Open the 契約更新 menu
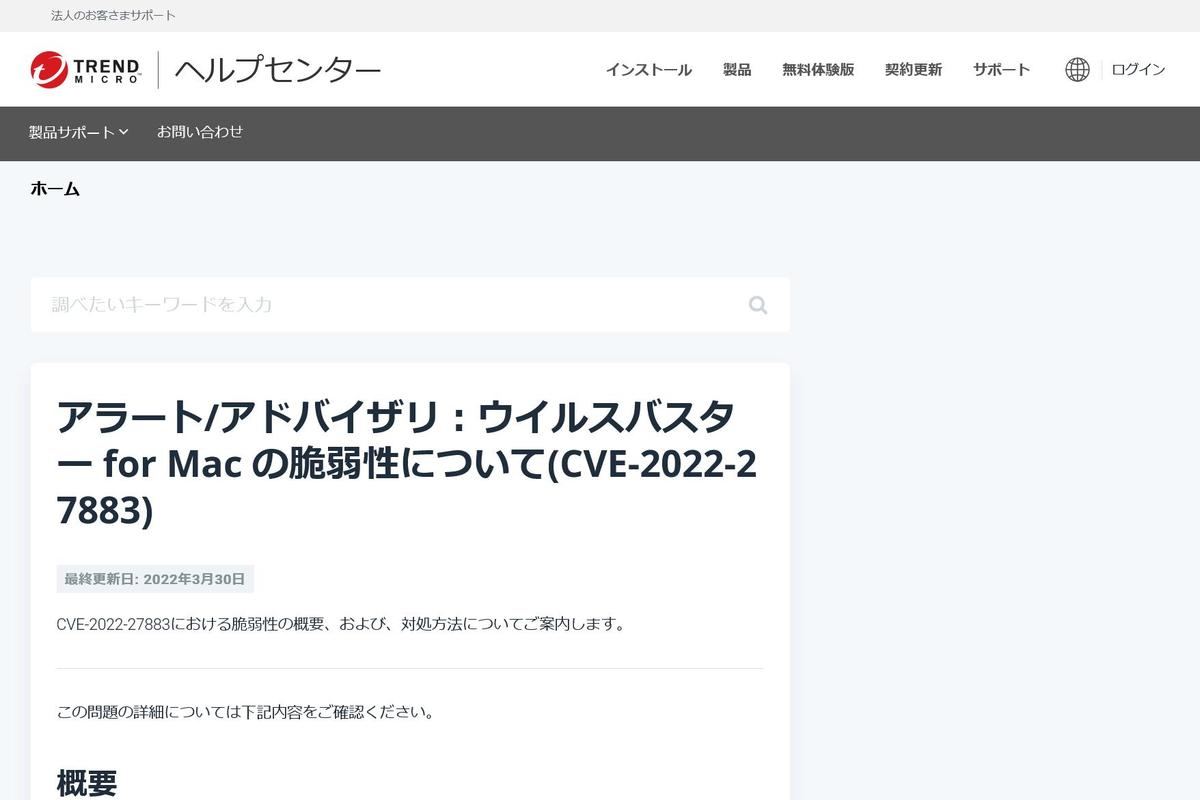 [x=913, y=69]
